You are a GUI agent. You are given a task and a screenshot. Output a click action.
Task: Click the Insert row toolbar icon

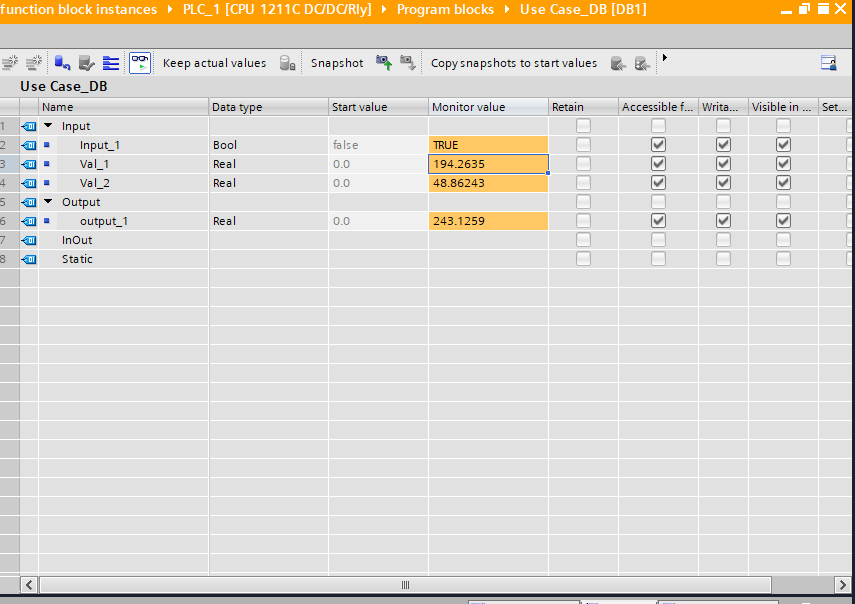(x=10, y=62)
